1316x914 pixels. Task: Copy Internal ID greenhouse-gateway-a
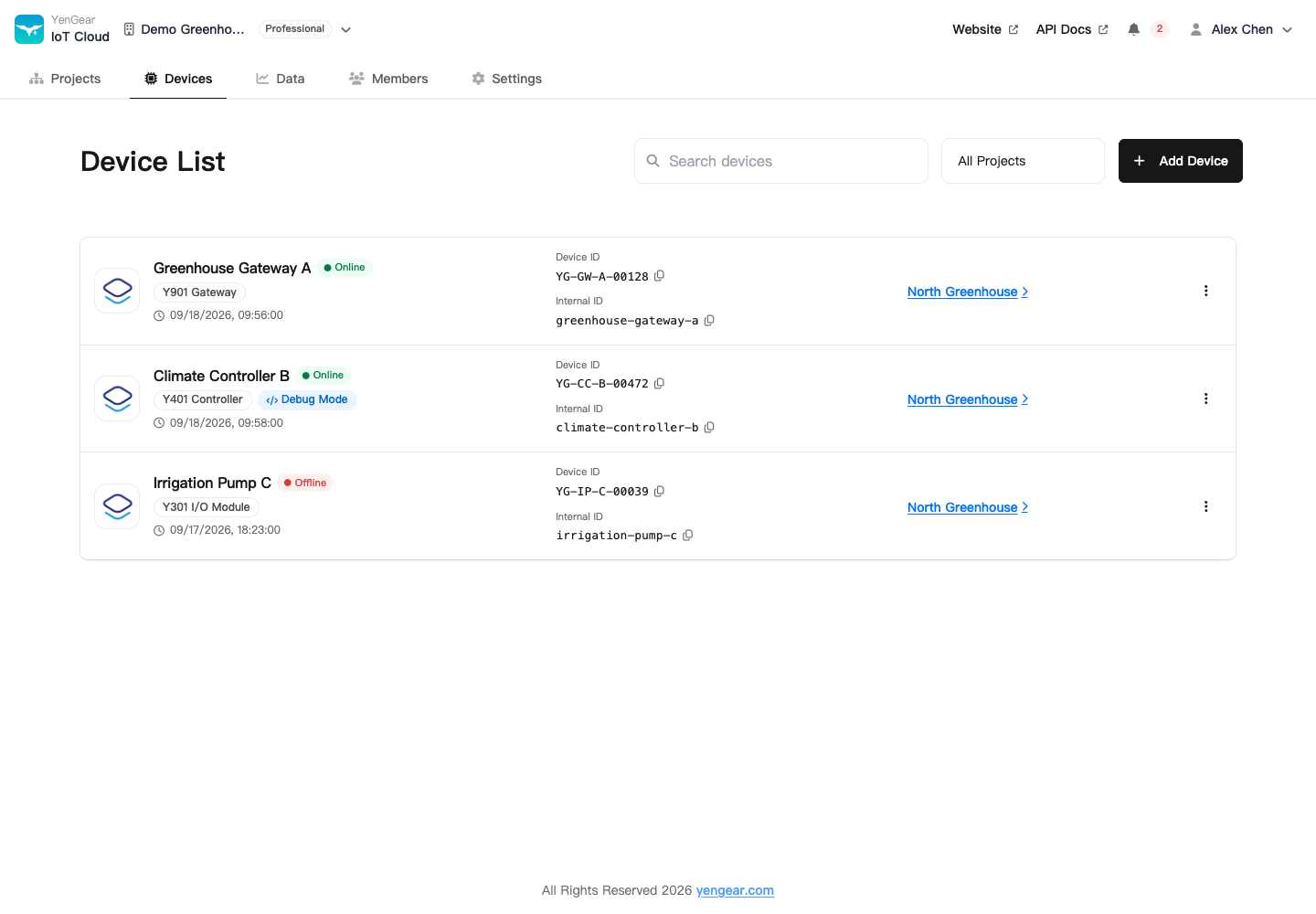coord(709,320)
